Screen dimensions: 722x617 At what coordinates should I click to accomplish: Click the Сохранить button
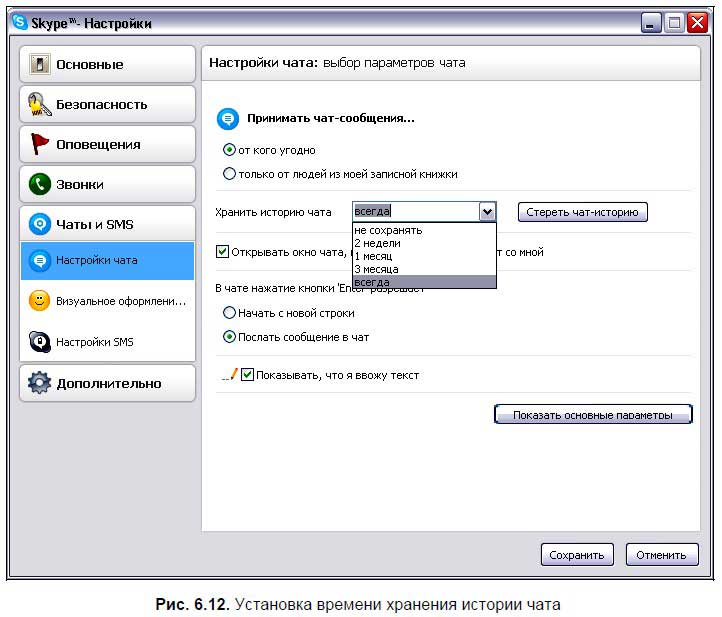click(576, 555)
